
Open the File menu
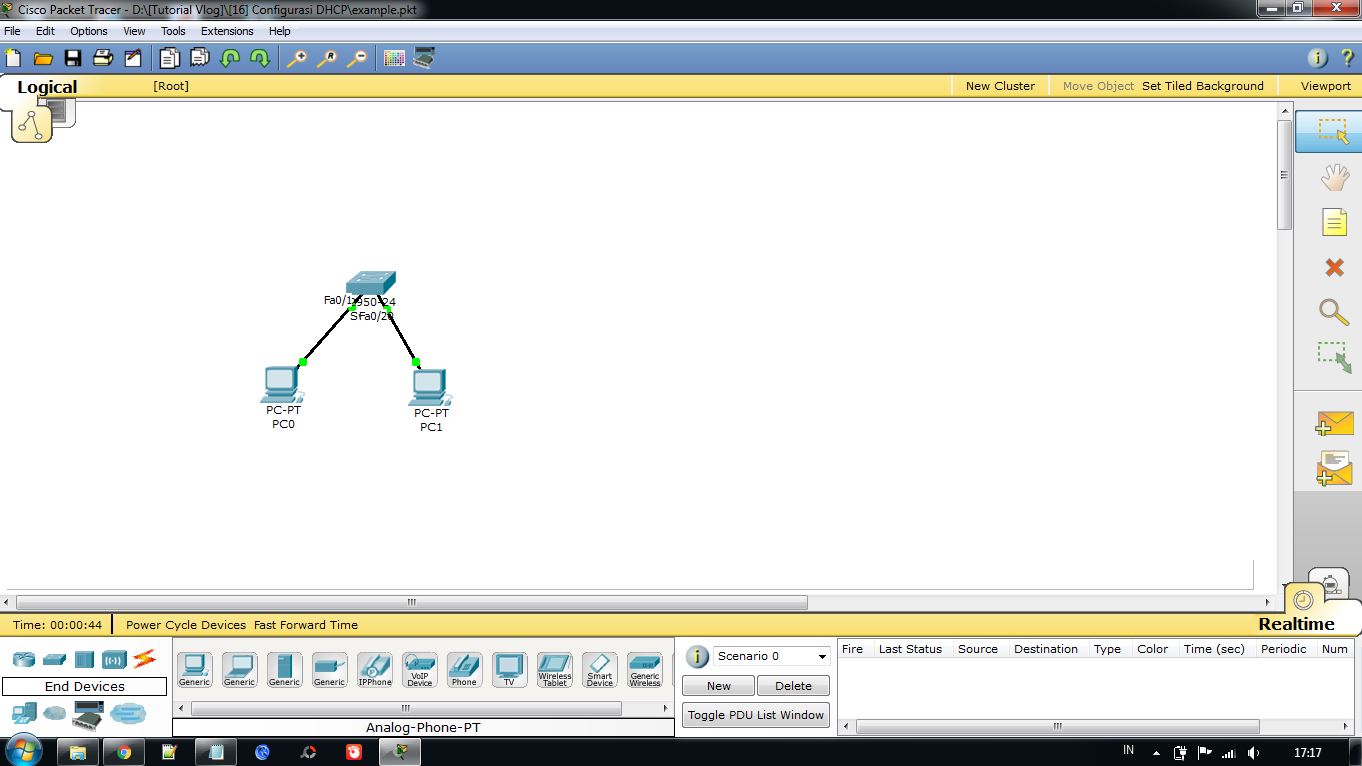tap(12, 31)
